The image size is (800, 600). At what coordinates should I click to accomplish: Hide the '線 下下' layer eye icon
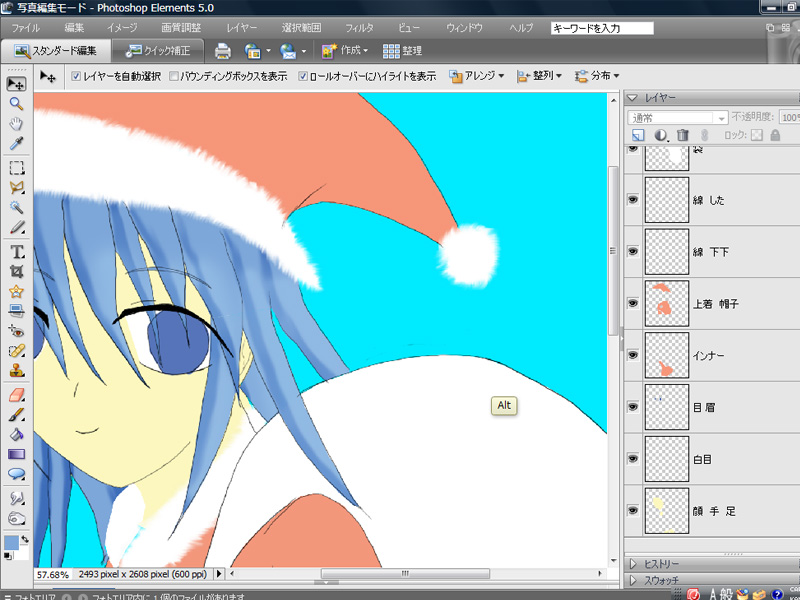[x=633, y=252]
